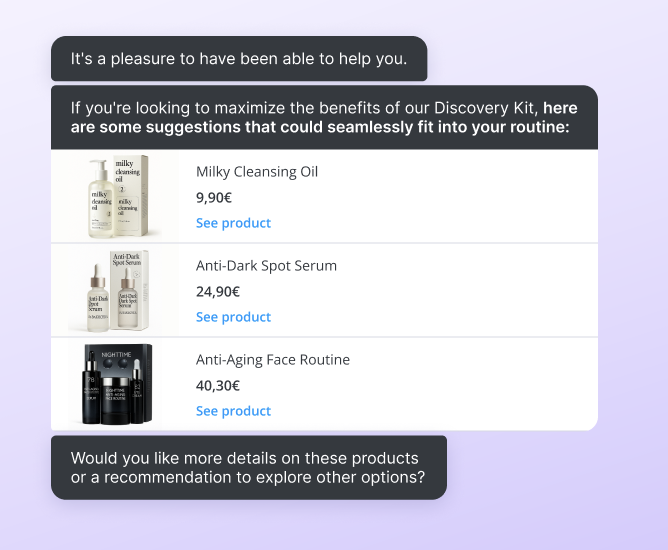
Task: Click the 40,30€ price label
Action: (218, 385)
